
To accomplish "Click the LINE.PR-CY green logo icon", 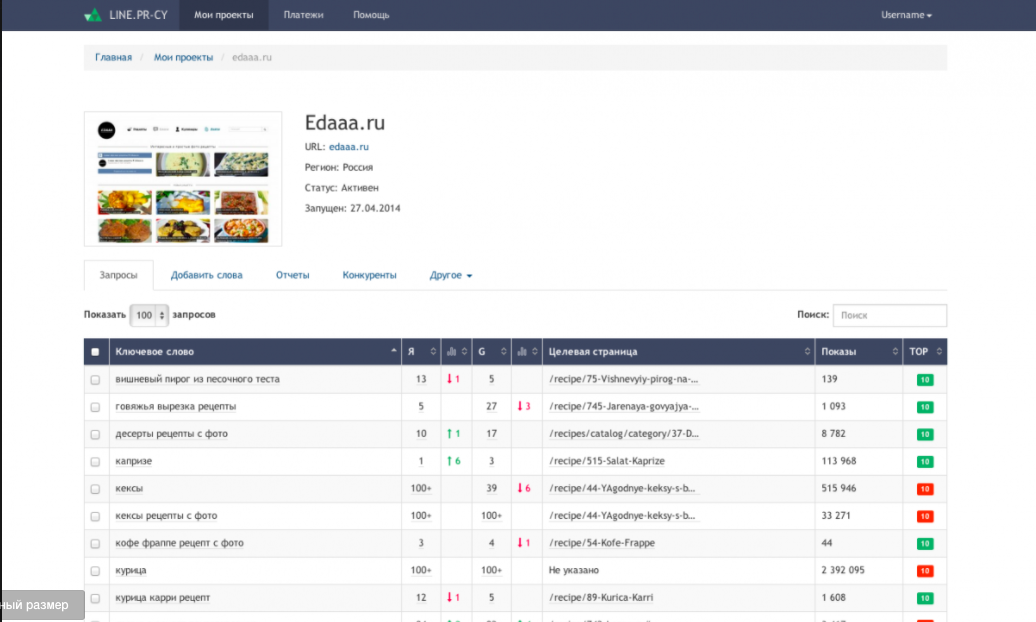I will point(92,15).
